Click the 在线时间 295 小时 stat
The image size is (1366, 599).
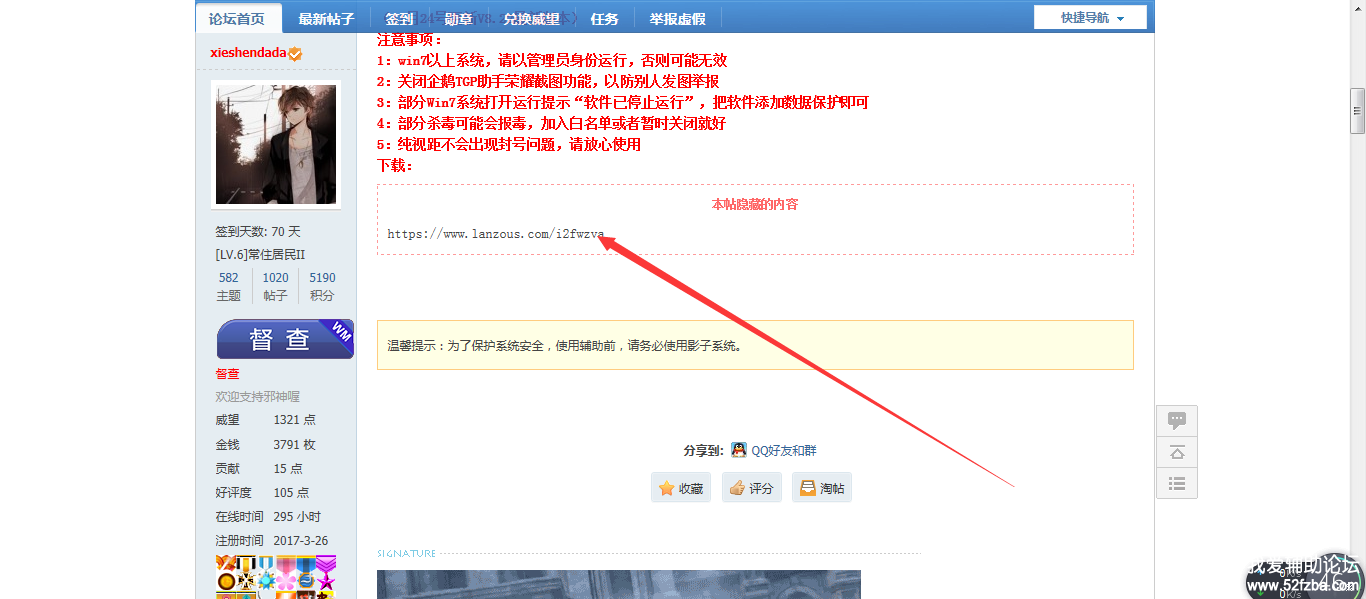[x=268, y=516]
